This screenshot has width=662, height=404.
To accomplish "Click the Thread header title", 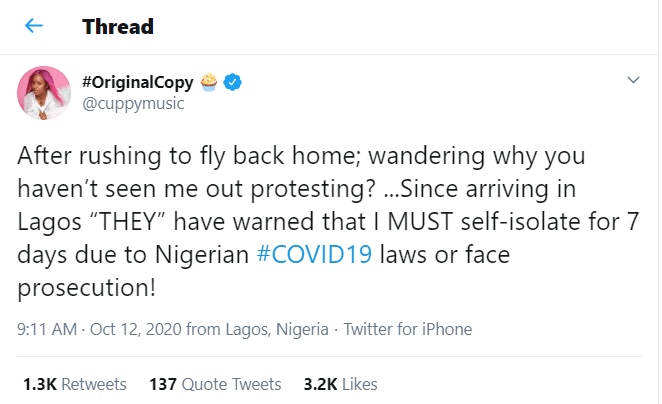I will pyautogui.click(x=118, y=27).
